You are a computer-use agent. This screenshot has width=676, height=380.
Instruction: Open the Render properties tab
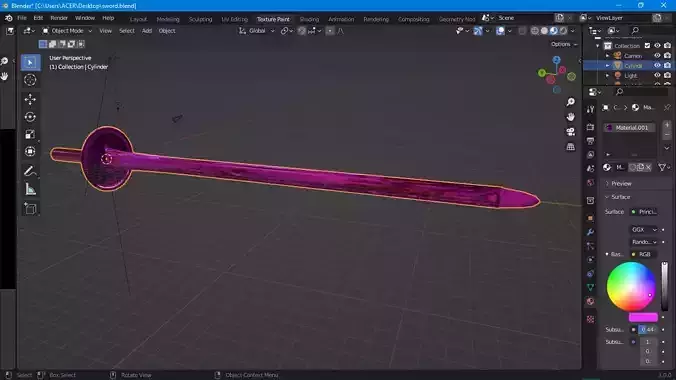click(x=590, y=127)
